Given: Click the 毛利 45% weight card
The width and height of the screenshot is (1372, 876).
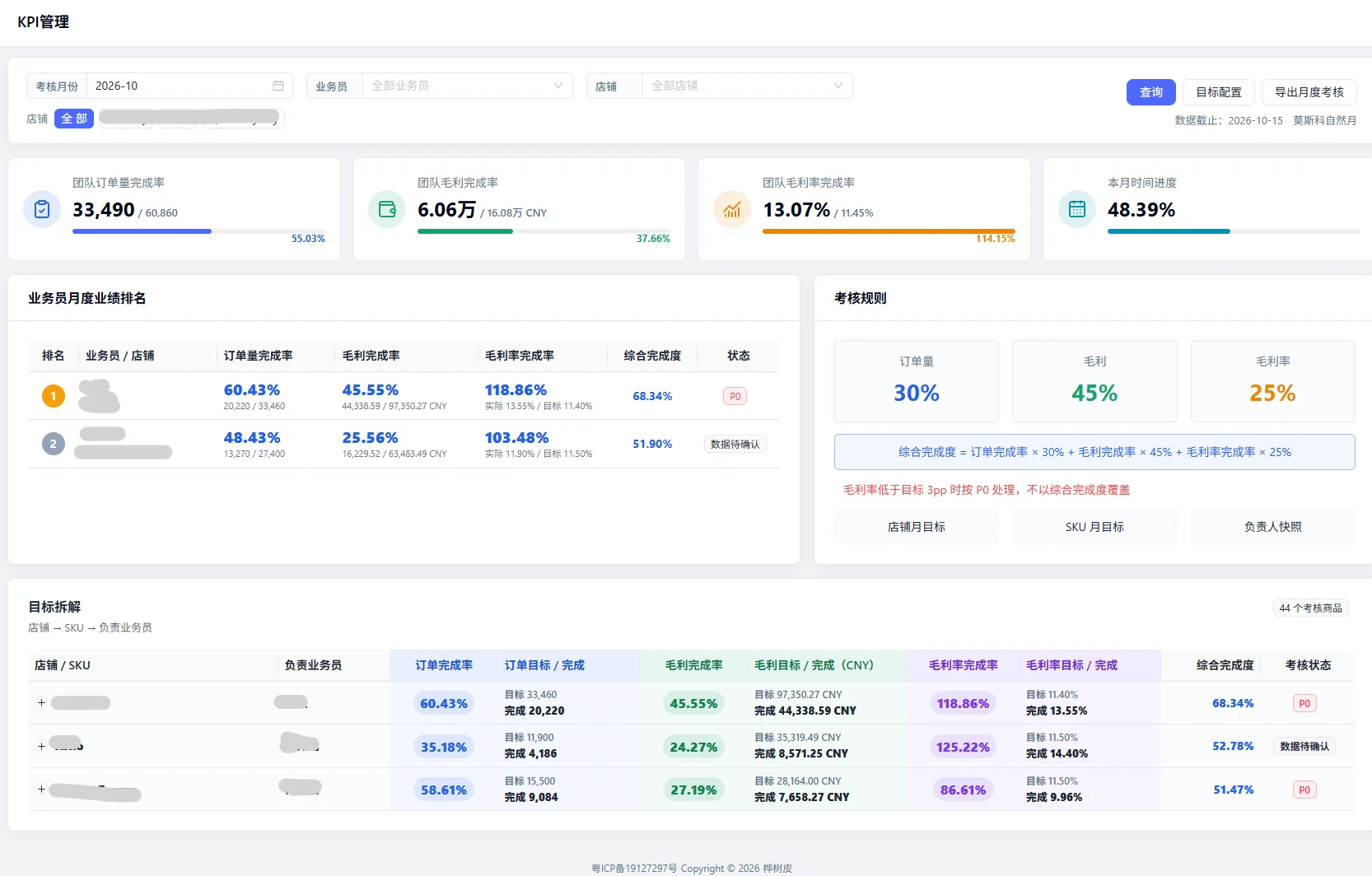Looking at the screenshot, I should pyautogui.click(x=1094, y=381).
